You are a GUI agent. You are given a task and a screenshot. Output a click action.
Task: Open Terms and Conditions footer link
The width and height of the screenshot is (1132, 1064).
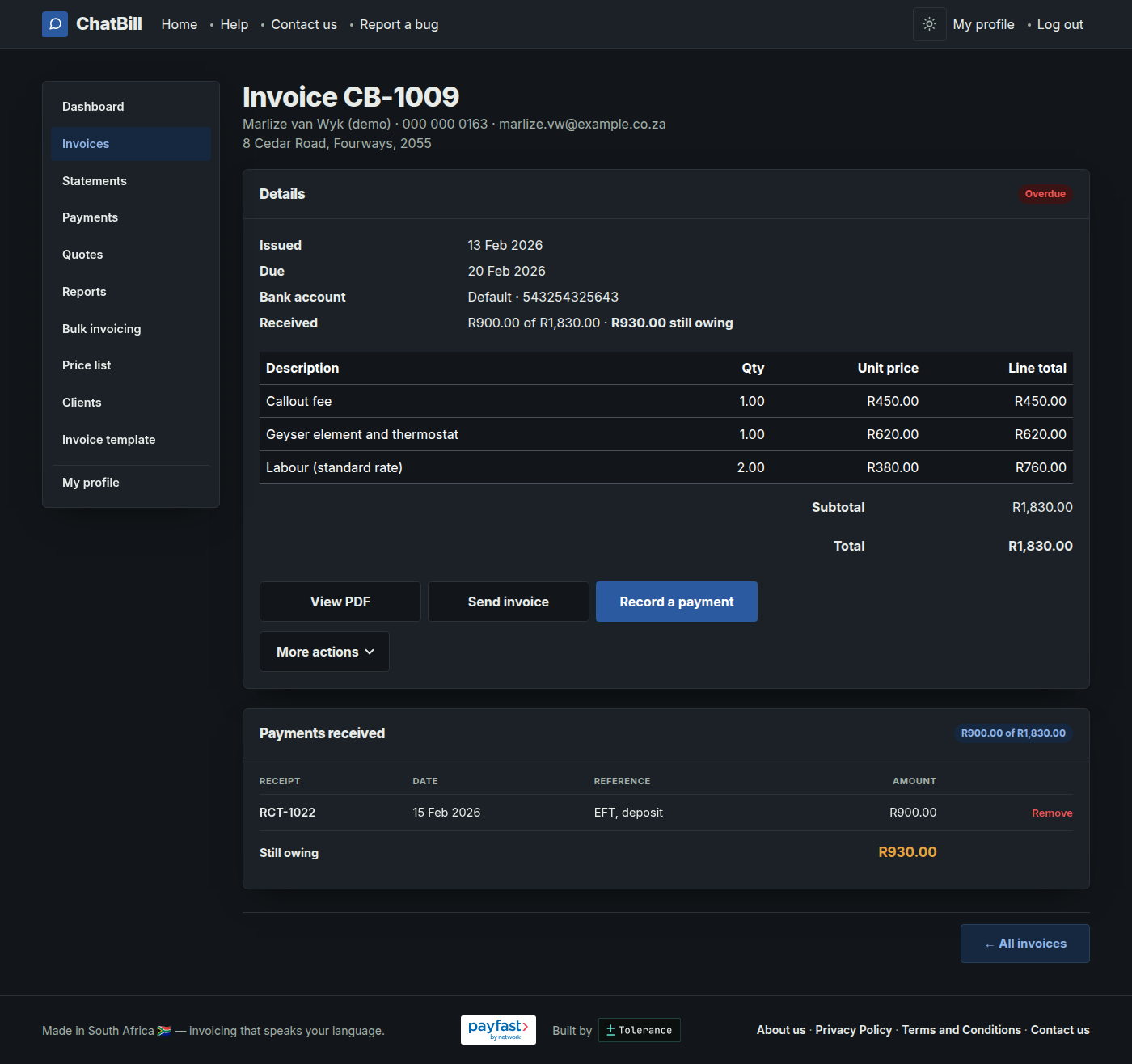pyautogui.click(x=961, y=1030)
